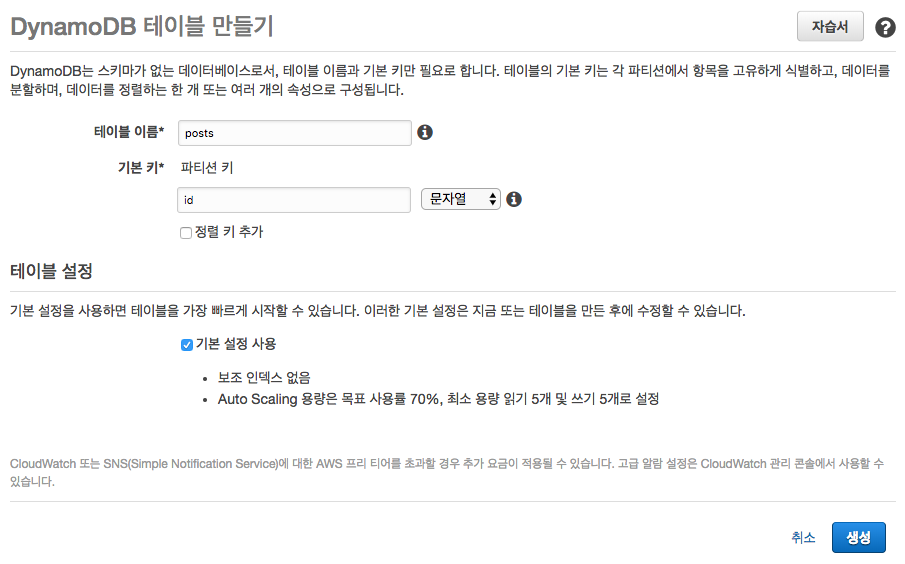This screenshot has width=905, height=564.
Task: Click the 자습서 tutorial button
Action: coord(830,27)
